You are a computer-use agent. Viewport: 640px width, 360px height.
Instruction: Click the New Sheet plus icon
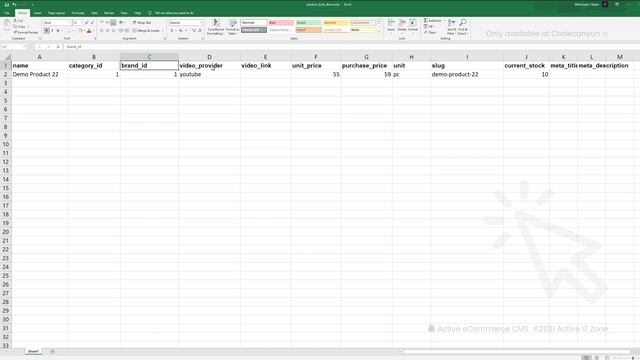(x=52, y=351)
